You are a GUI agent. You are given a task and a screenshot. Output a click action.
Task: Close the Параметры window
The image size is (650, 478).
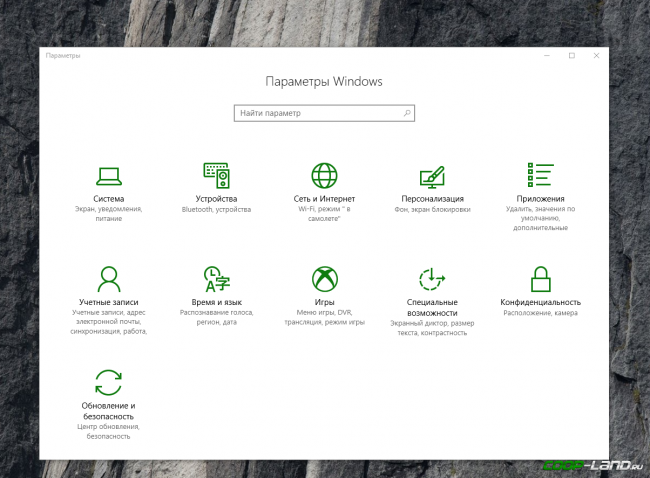click(596, 56)
